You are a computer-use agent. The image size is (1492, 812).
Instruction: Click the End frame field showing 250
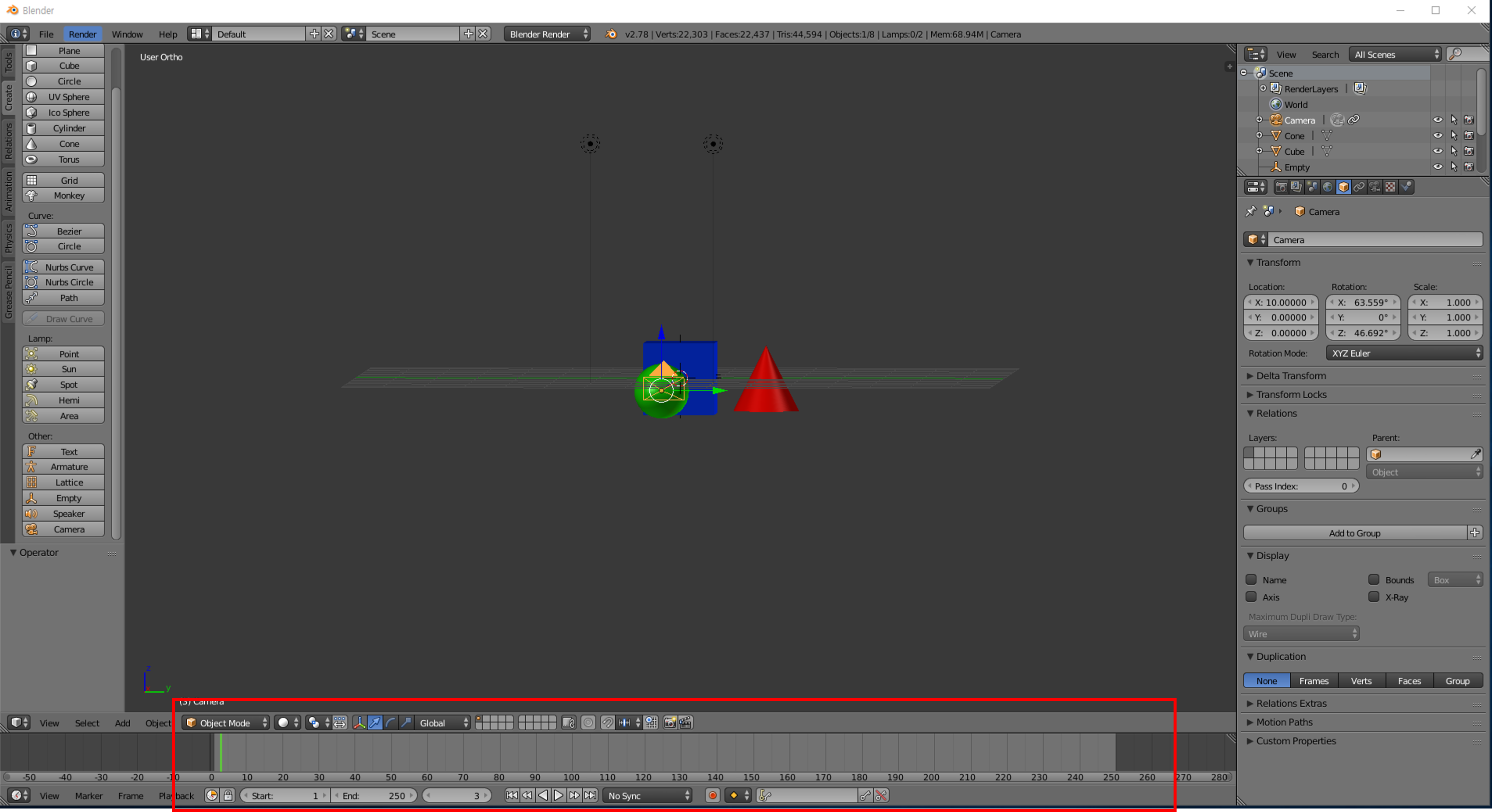coord(374,796)
